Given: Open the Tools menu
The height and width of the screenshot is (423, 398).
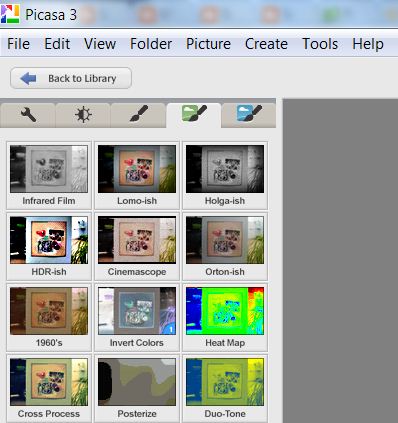Looking at the screenshot, I should click(x=320, y=44).
